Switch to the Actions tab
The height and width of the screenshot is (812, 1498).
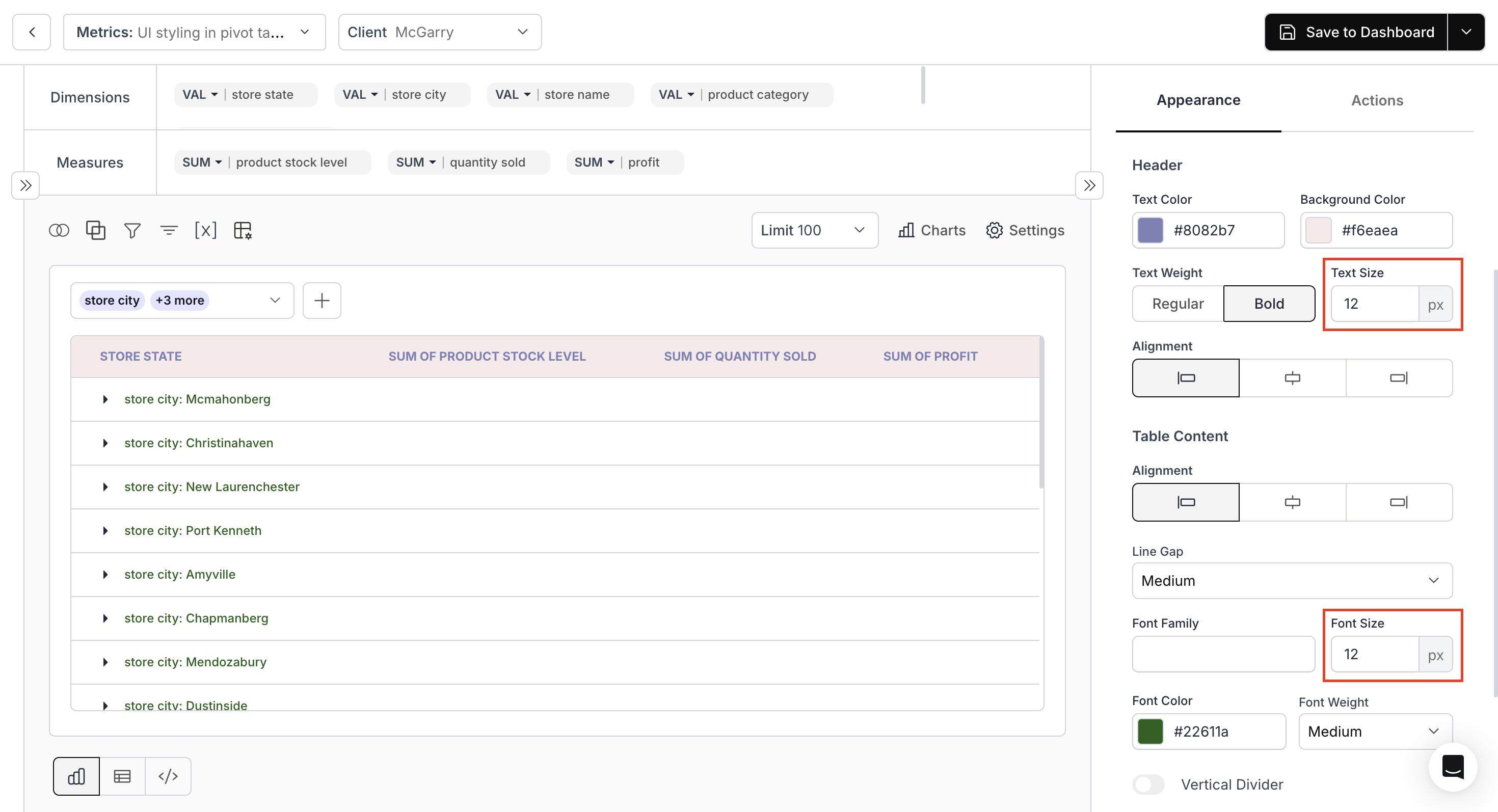click(1376, 100)
